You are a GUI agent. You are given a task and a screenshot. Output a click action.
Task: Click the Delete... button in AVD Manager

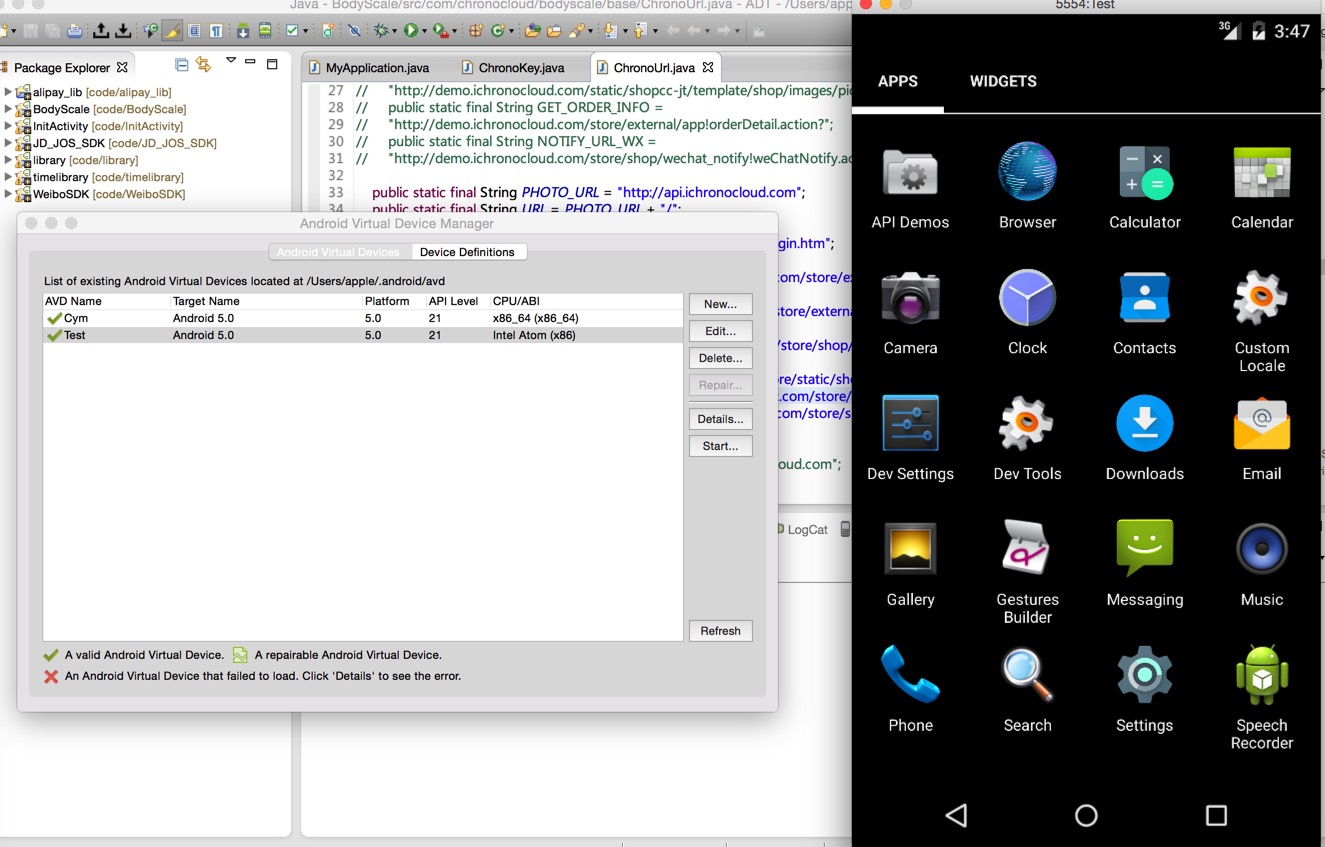[x=721, y=358]
